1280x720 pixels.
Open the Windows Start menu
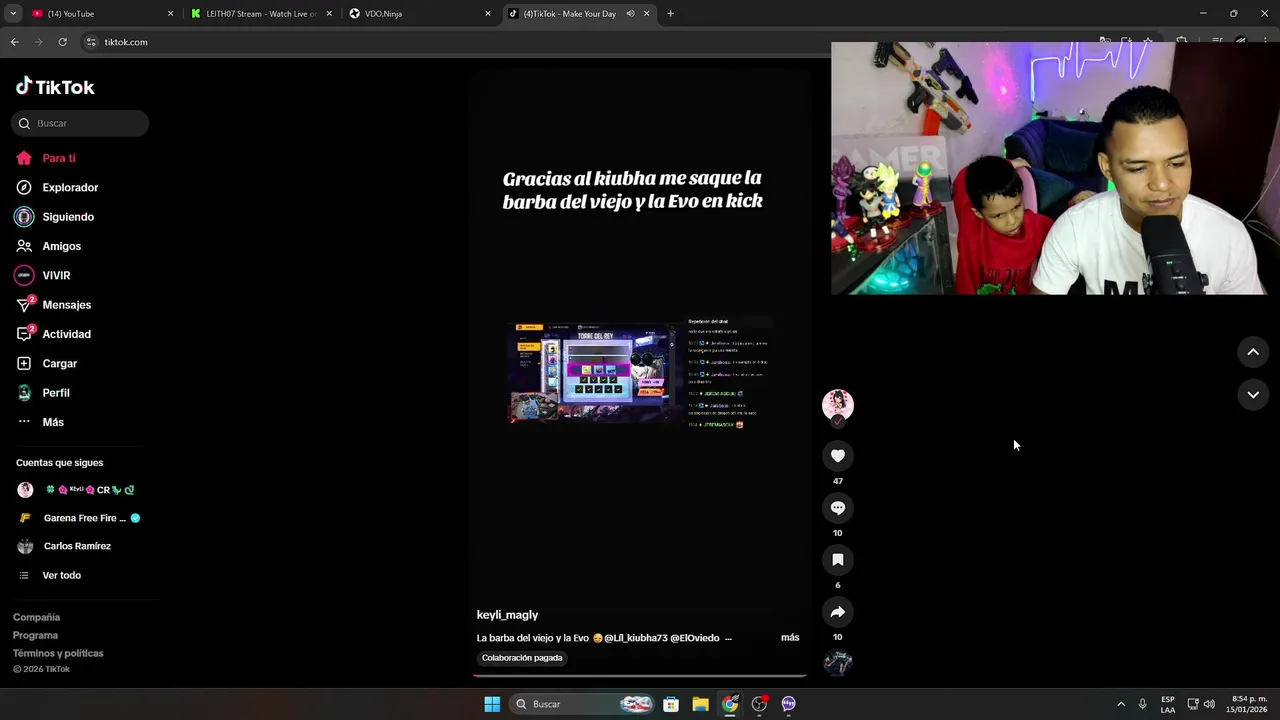point(492,704)
